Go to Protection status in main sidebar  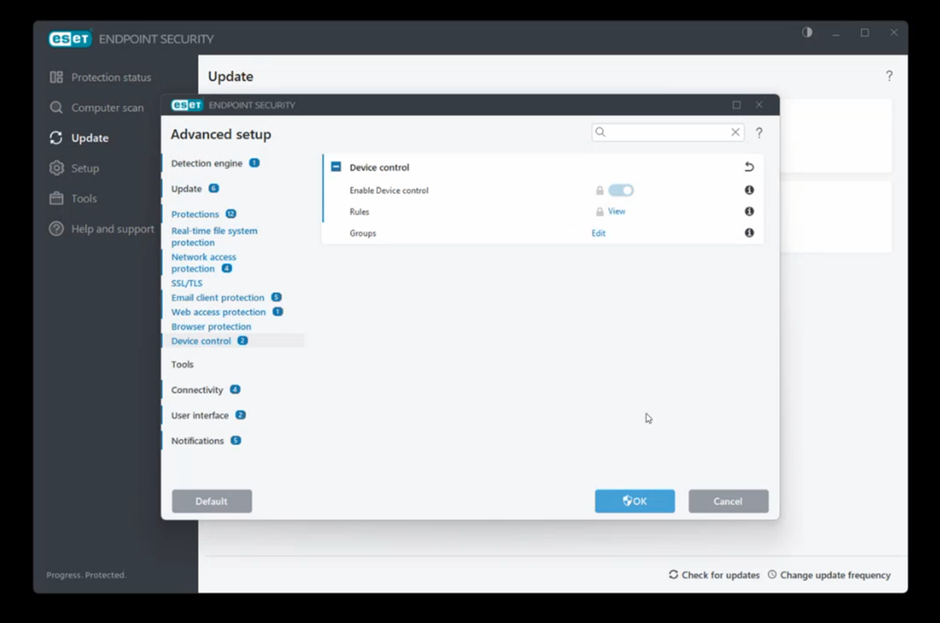[x=112, y=77]
